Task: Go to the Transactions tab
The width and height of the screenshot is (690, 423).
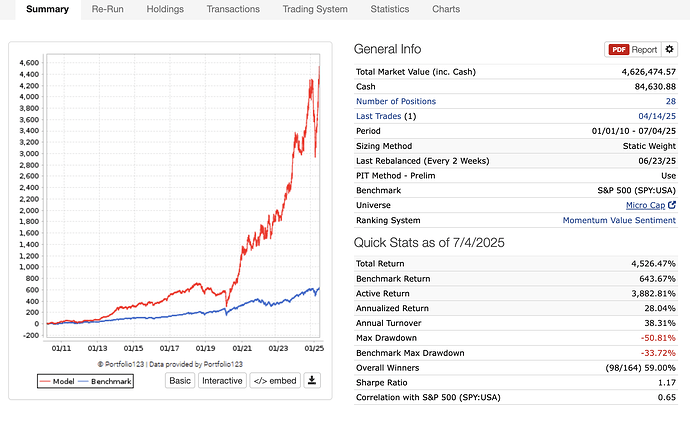Action: [233, 9]
